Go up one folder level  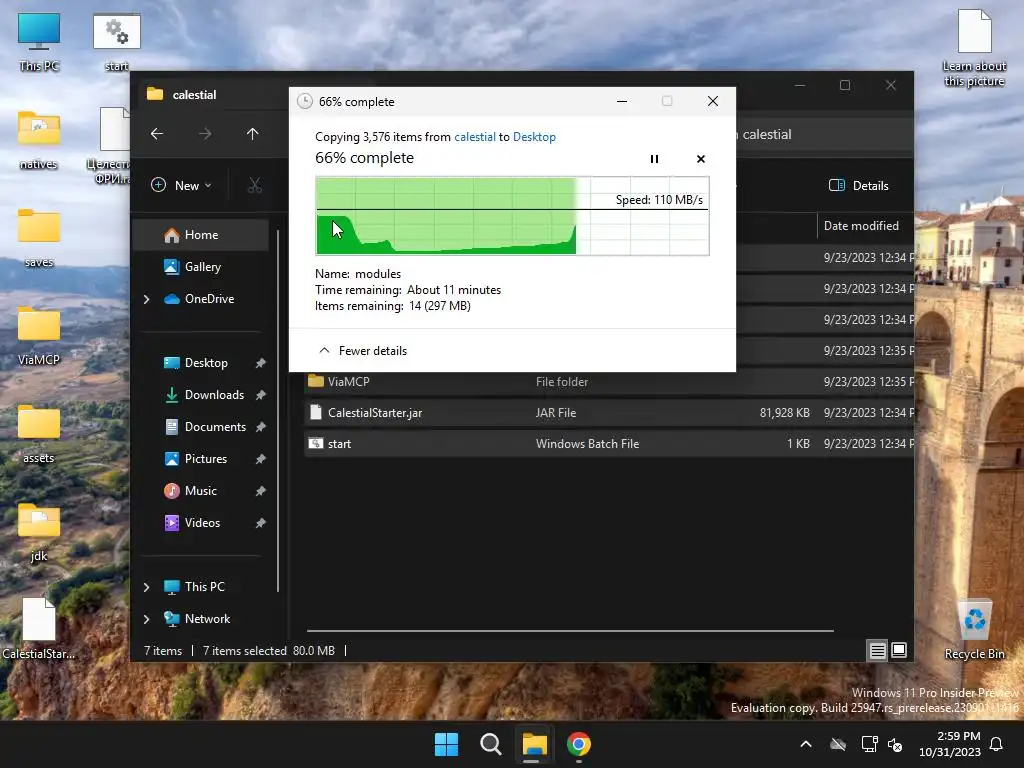[253, 134]
